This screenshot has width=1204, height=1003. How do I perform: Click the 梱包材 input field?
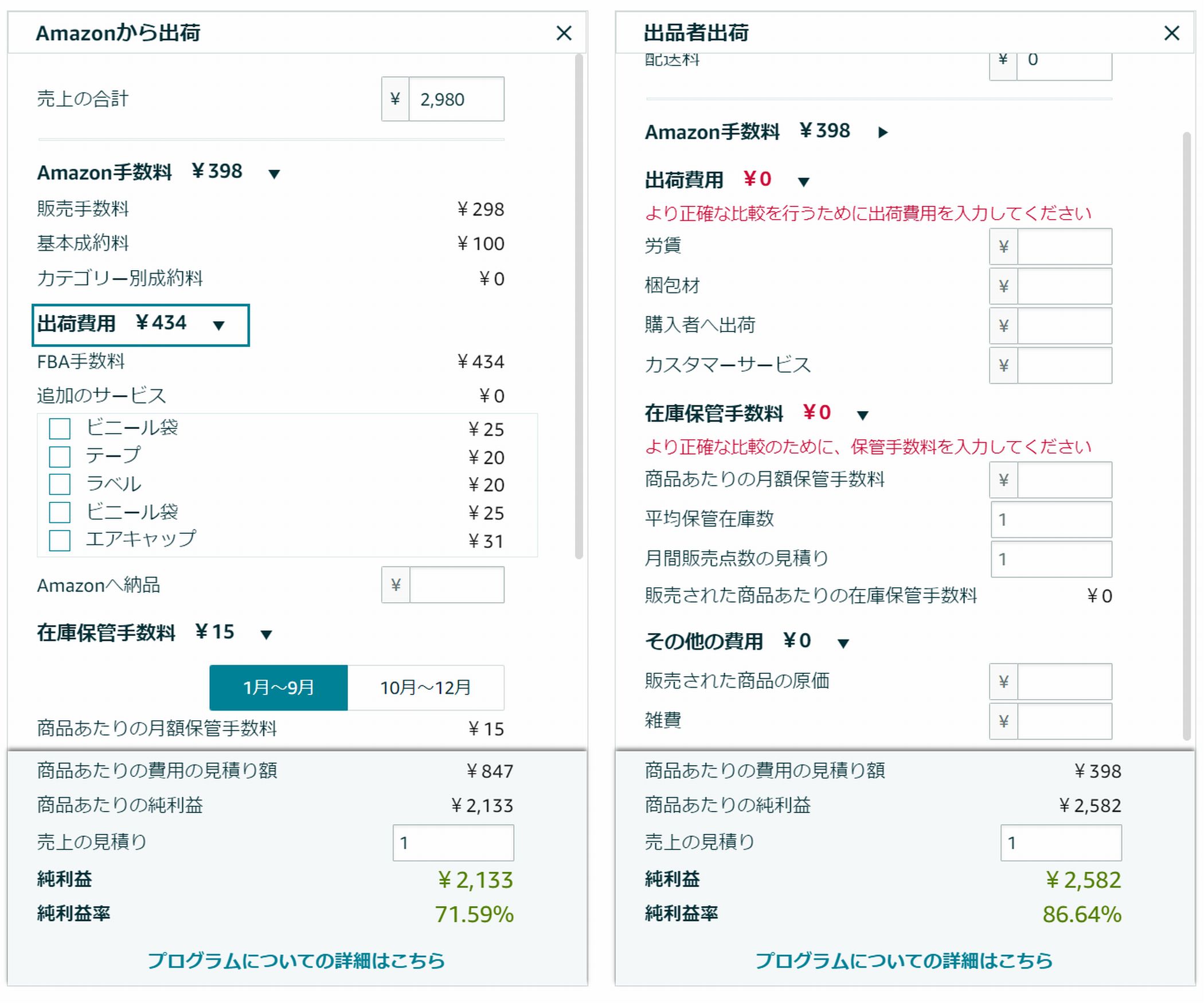pyautogui.click(x=1065, y=286)
